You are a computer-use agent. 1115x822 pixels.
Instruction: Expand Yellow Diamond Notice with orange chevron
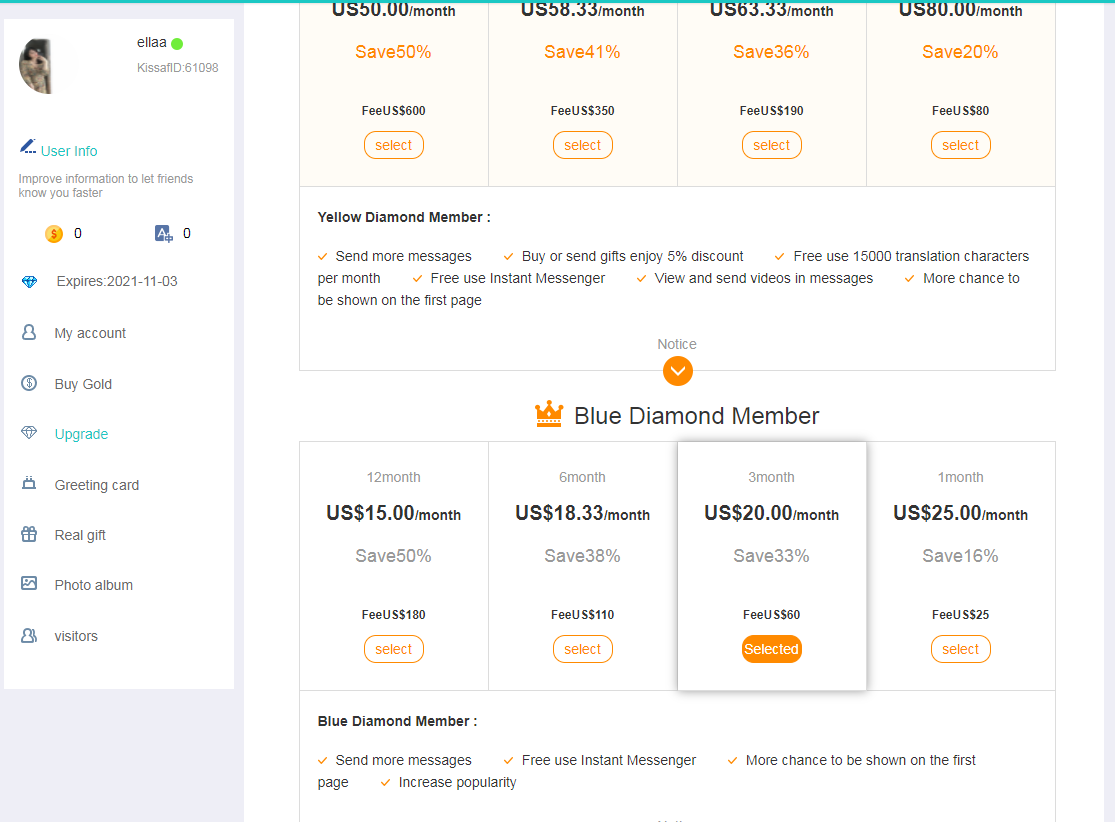click(x=677, y=371)
